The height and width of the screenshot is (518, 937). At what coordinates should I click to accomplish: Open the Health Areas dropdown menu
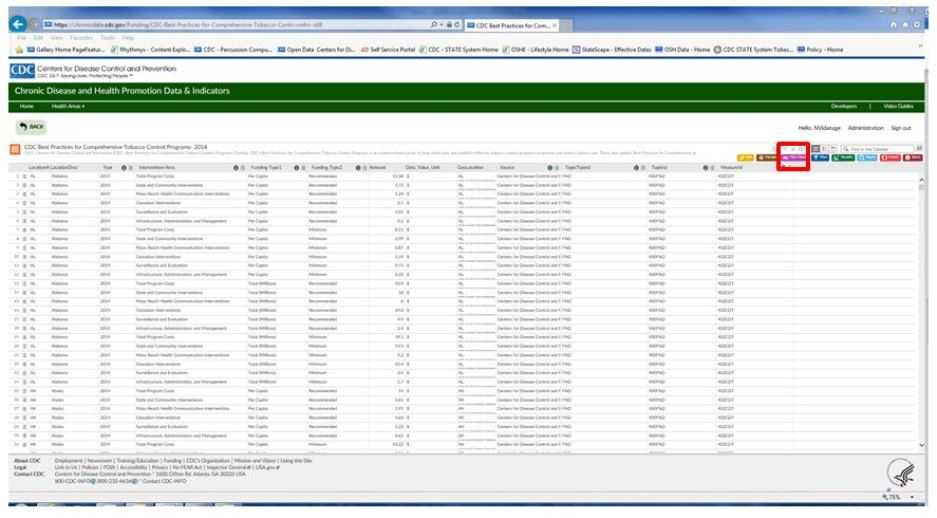68,106
